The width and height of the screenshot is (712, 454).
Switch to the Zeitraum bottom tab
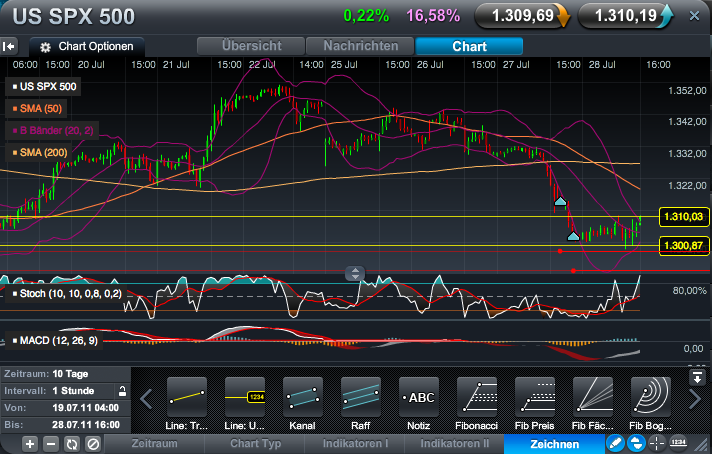pyautogui.click(x=154, y=444)
